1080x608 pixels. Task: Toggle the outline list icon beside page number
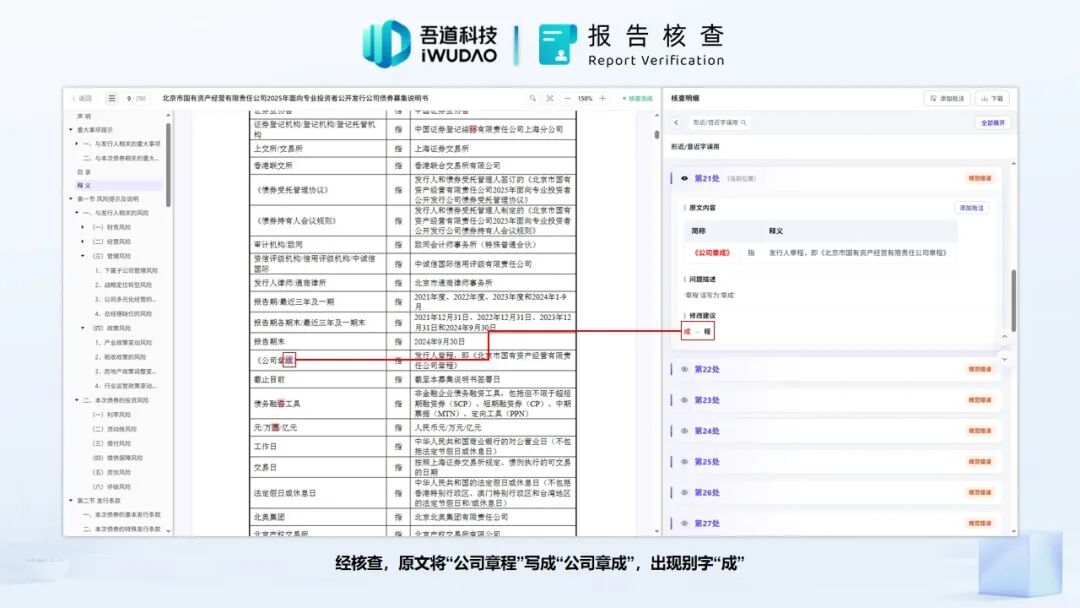pyautogui.click(x=112, y=98)
